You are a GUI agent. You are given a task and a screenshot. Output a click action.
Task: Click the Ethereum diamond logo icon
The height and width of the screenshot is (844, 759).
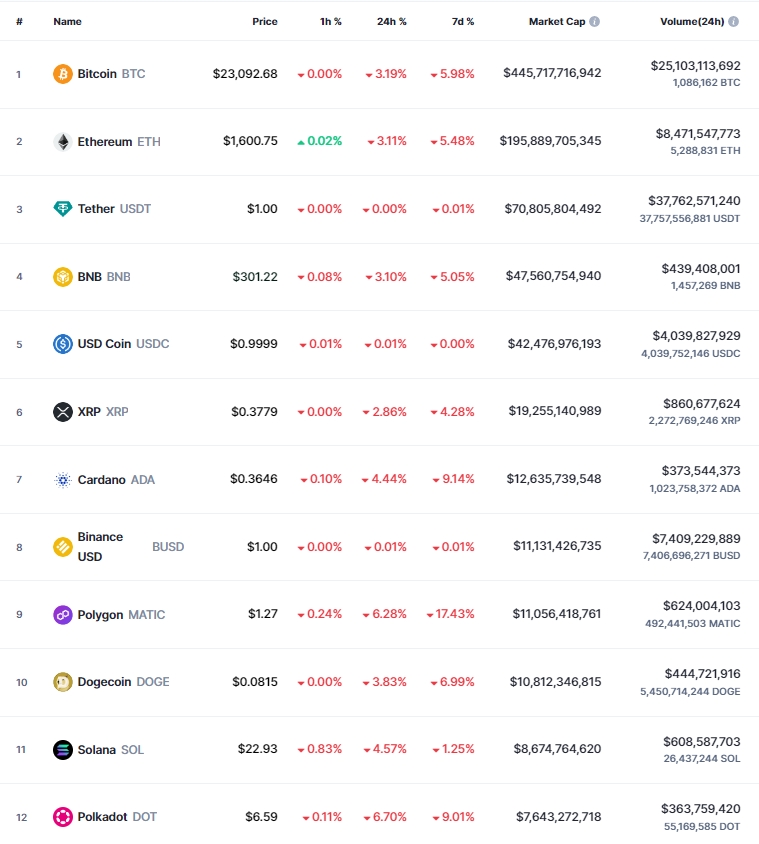pos(62,142)
